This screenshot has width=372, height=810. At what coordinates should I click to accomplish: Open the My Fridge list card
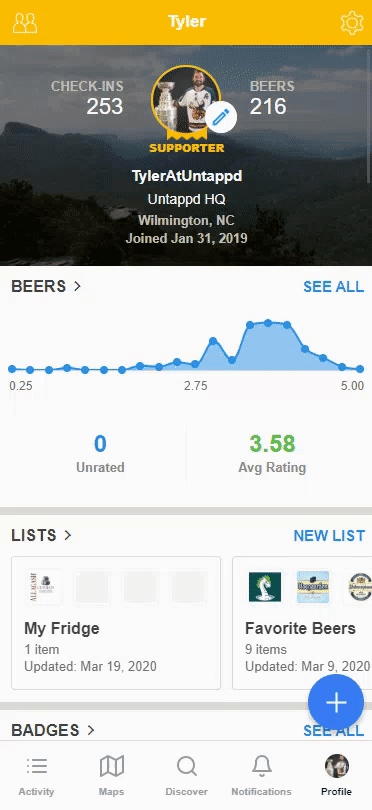[x=116, y=623]
